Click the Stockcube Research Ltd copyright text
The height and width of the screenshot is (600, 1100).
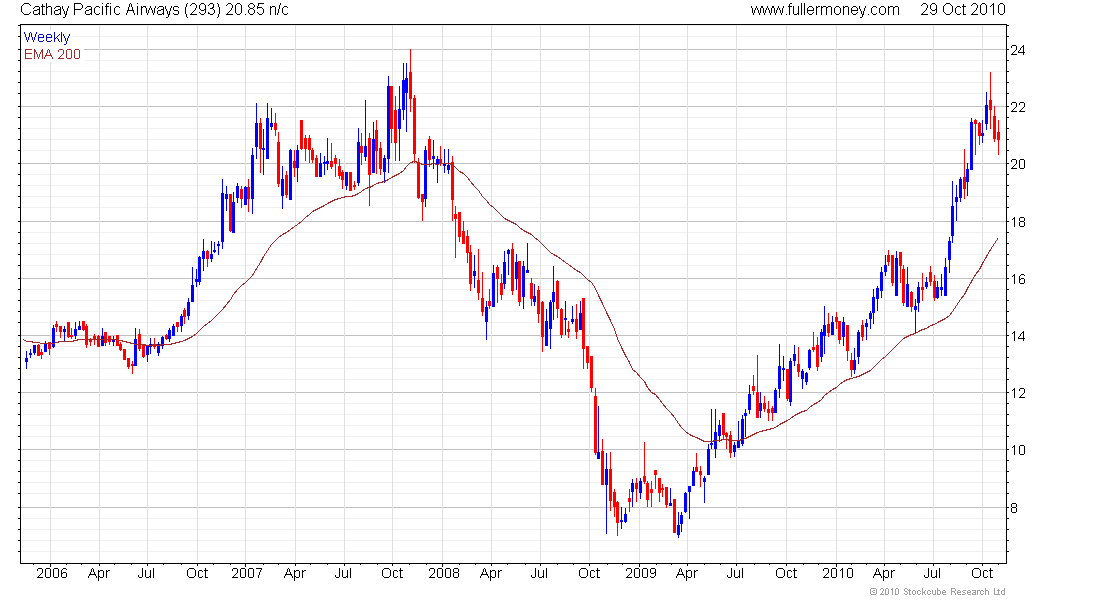click(x=937, y=592)
